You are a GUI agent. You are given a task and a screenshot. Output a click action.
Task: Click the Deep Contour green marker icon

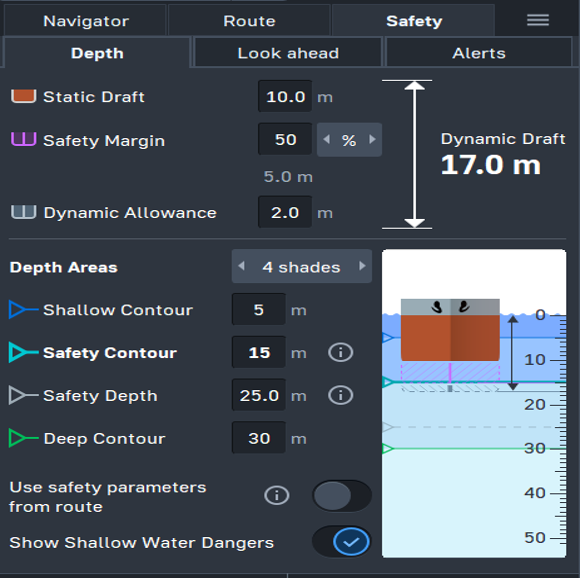pyautogui.click(x=23, y=438)
